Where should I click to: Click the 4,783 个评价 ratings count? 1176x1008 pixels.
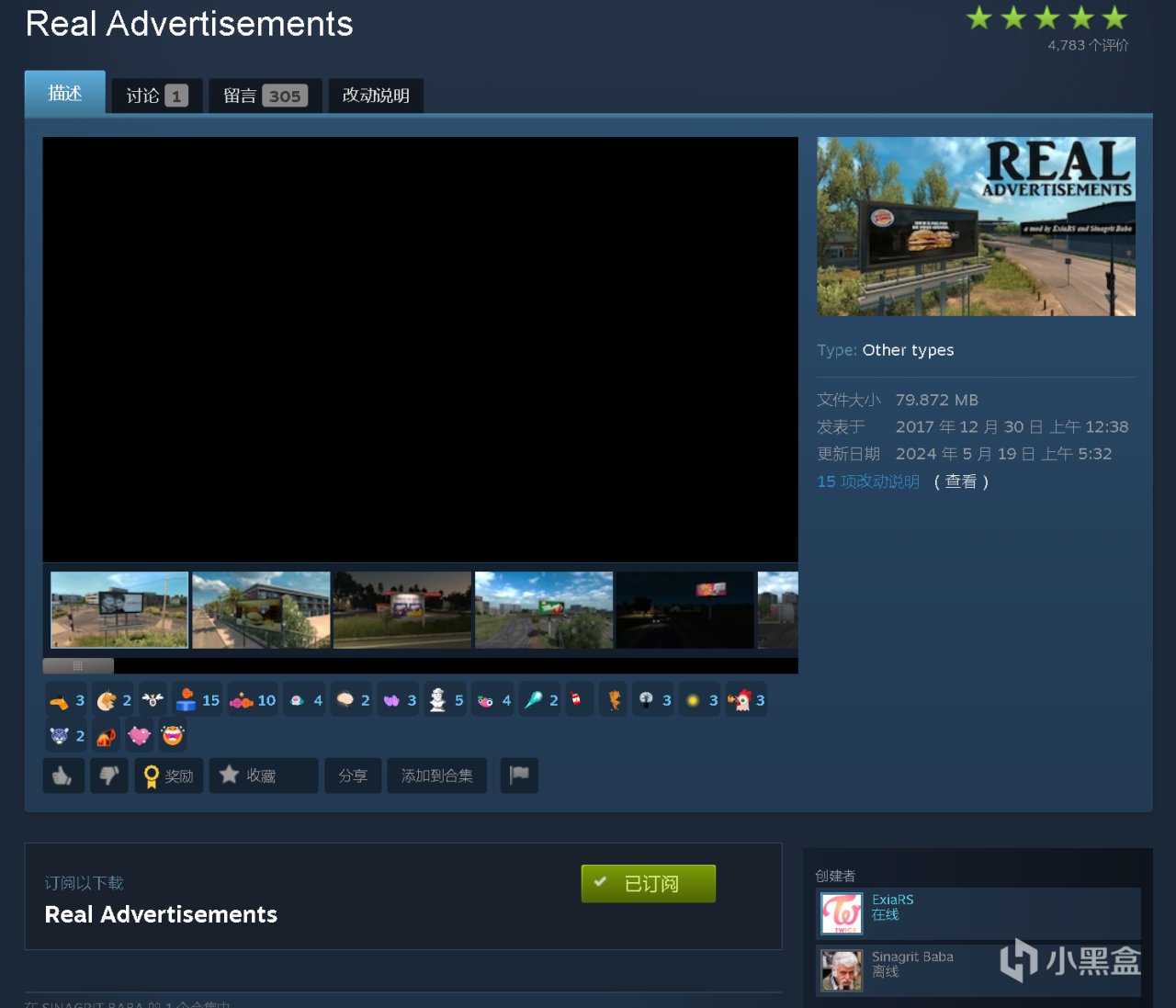point(1088,45)
